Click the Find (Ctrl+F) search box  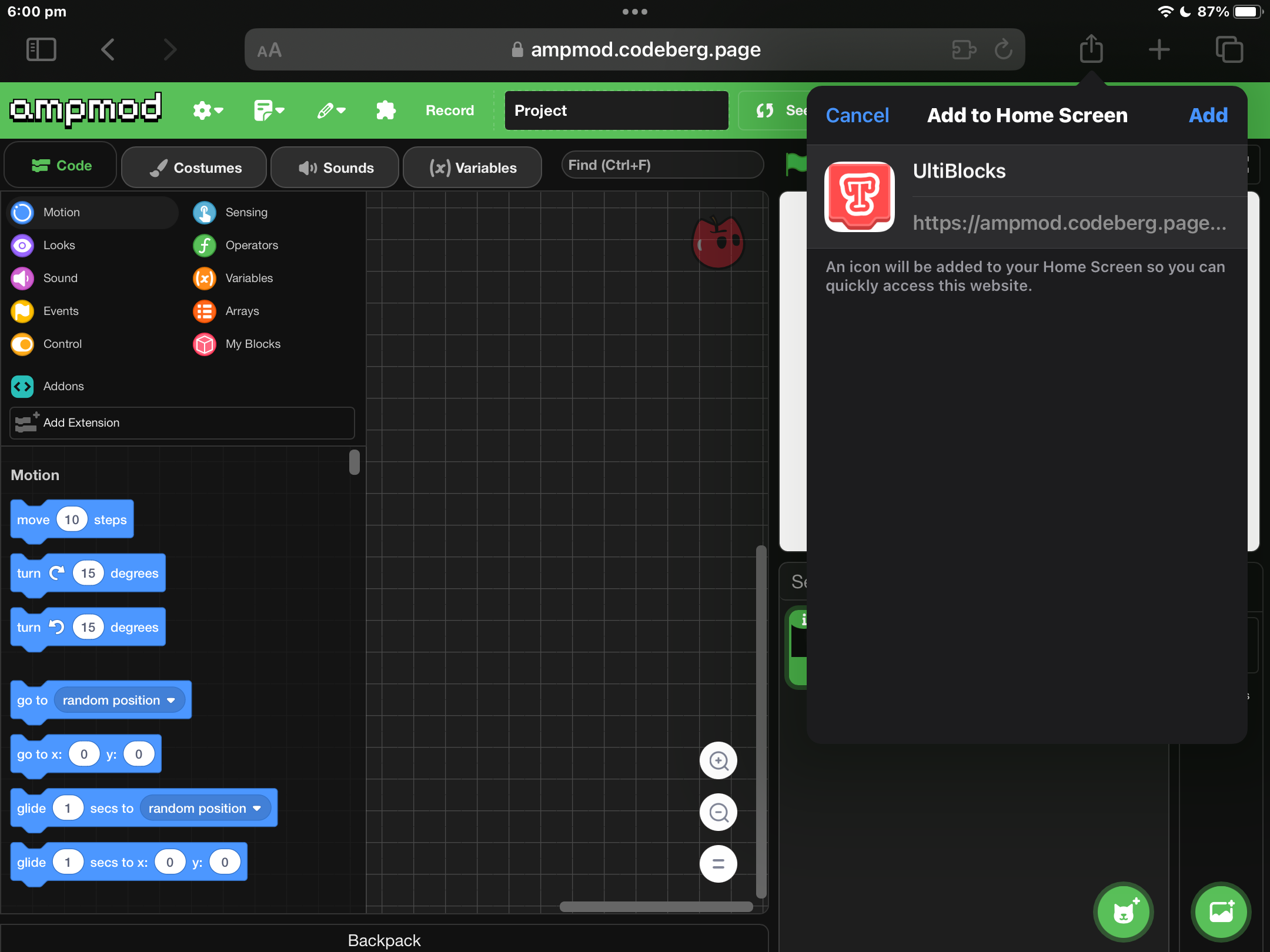663,165
